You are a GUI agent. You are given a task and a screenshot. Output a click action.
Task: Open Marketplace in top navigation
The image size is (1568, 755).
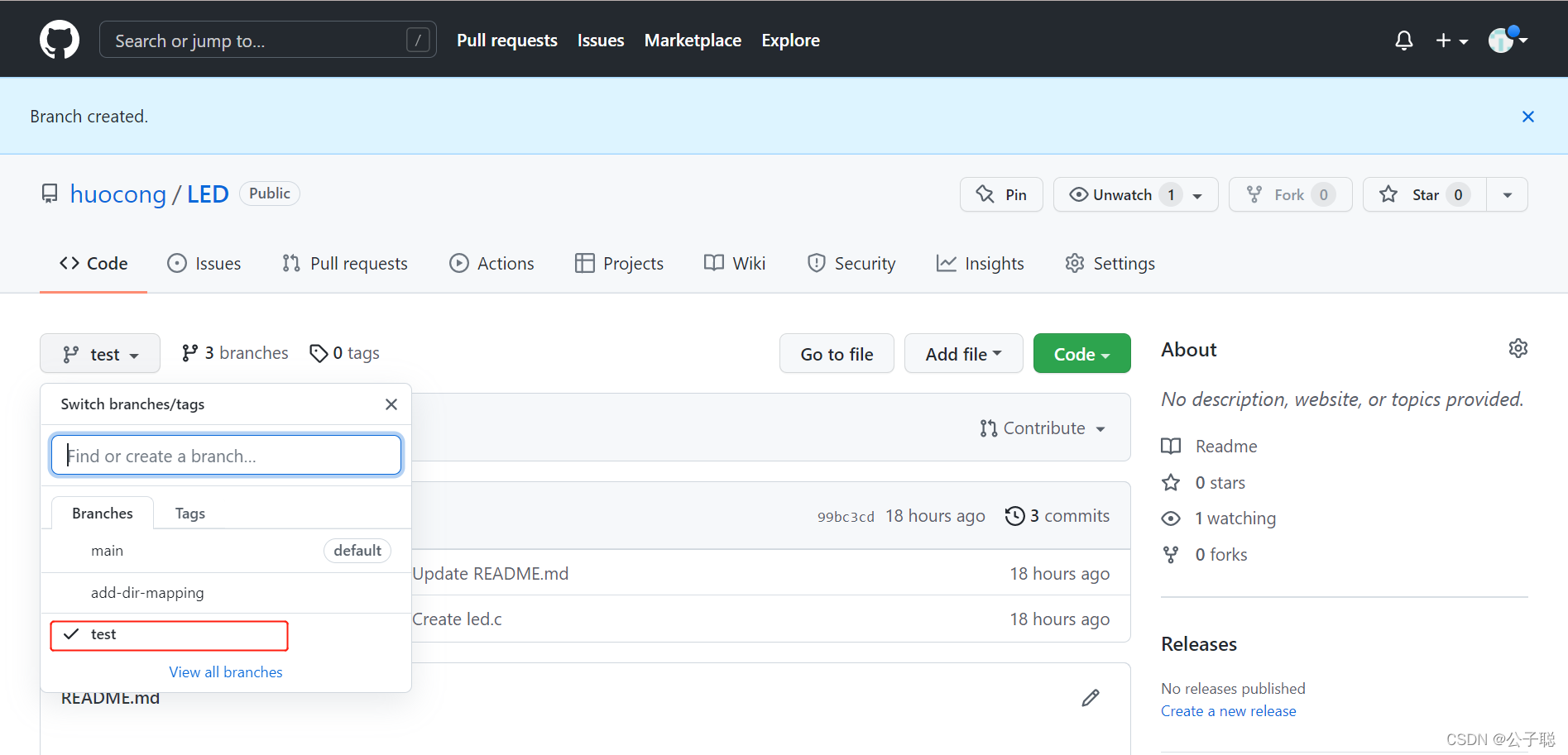point(693,41)
